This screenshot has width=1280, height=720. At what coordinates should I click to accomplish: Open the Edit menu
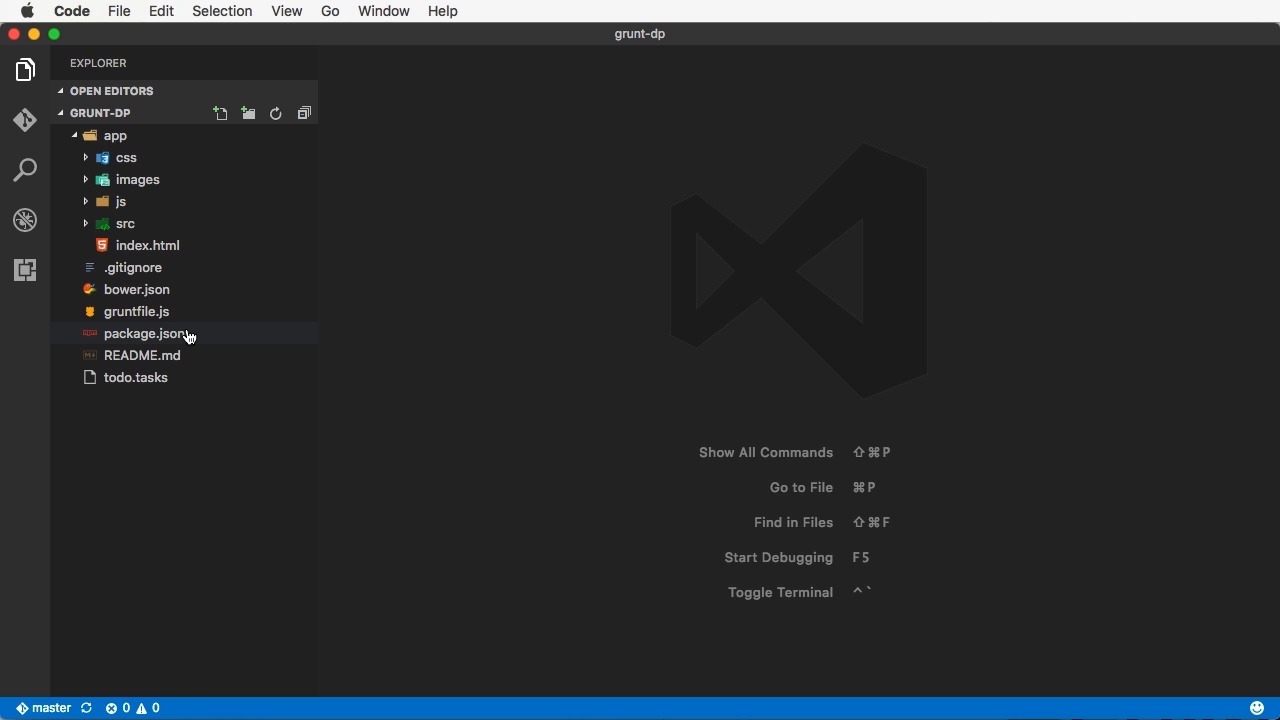pos(161,11)
